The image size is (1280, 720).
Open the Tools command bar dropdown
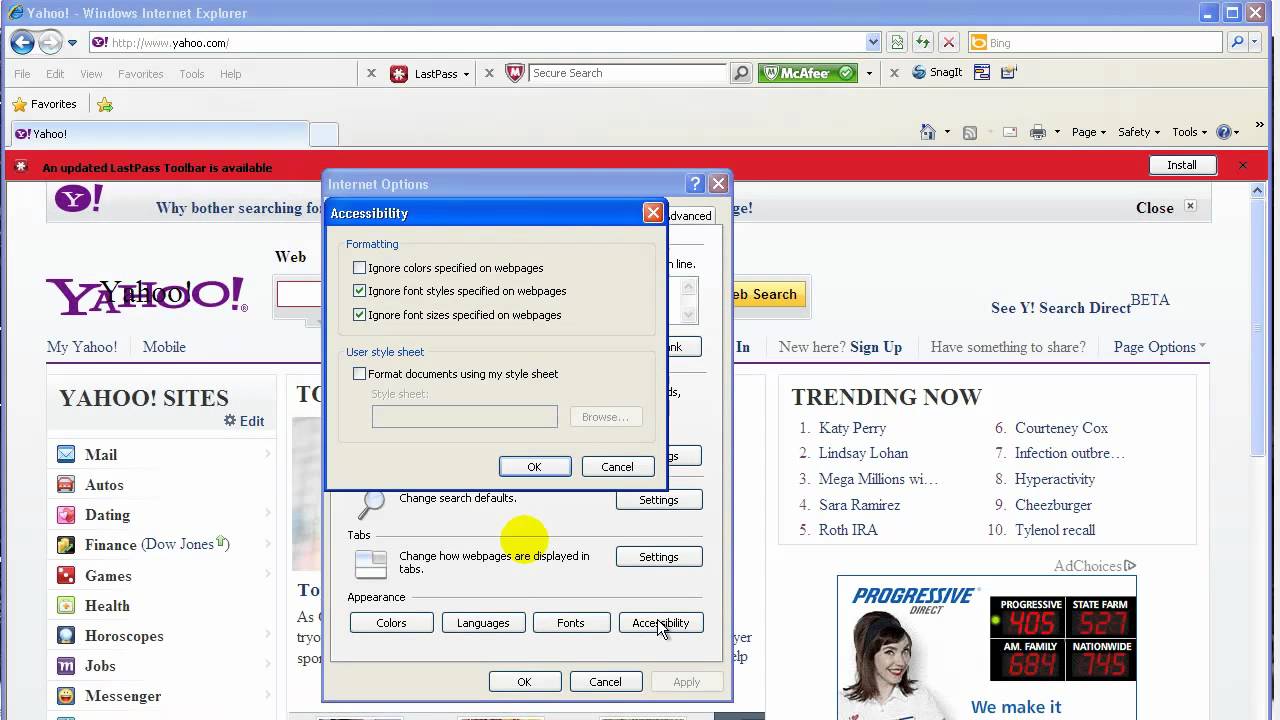[1190, 132]
